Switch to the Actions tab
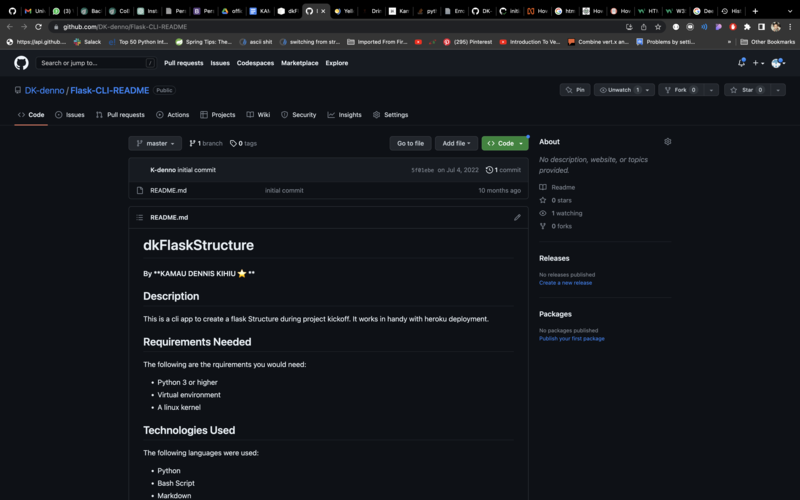 pos(173,115)
